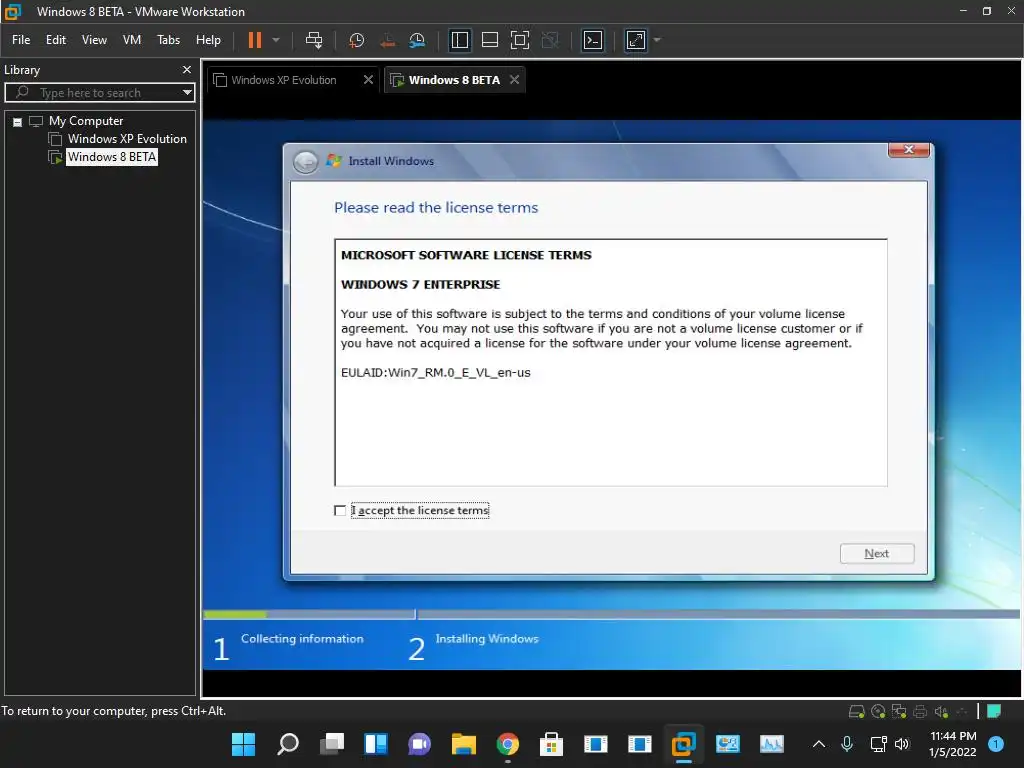
Task: Click the back arrow in Install Windows
Action: coord(306,161)
